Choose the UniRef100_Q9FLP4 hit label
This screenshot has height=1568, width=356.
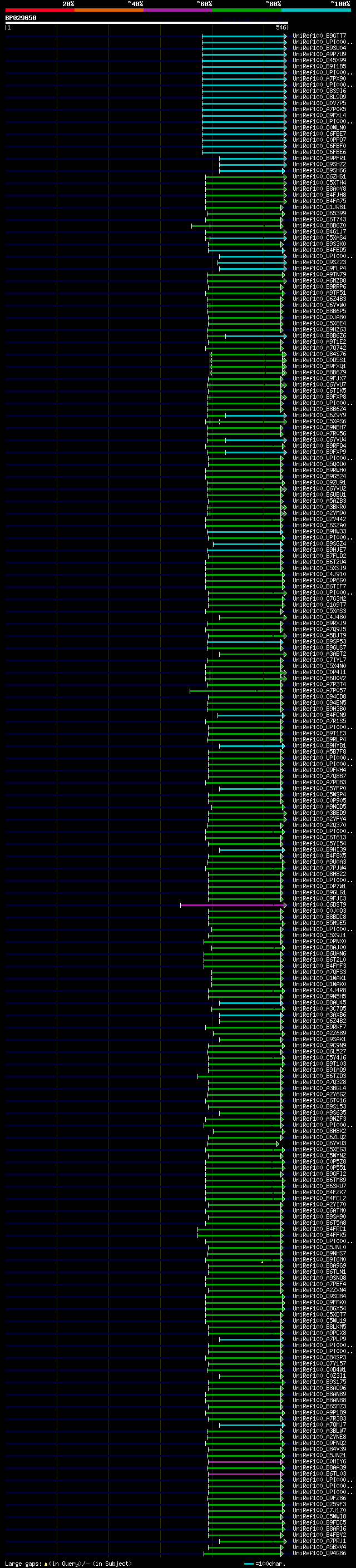coord(319,269)
